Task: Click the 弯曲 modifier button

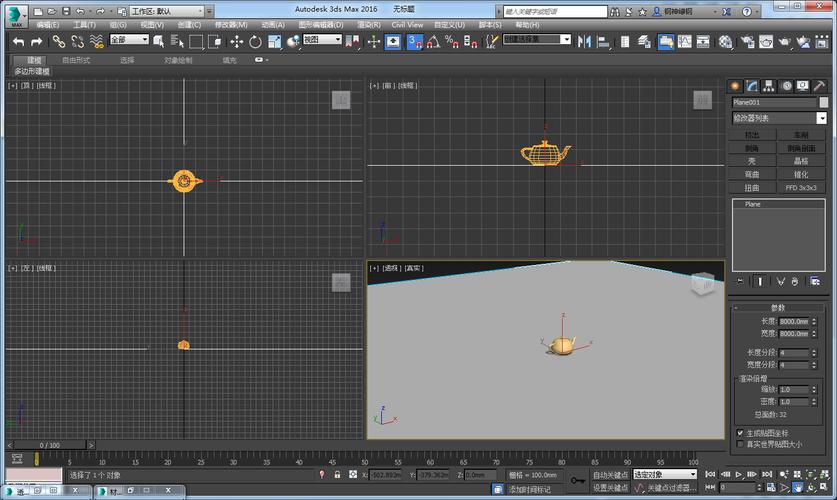Action: [752, 174]
